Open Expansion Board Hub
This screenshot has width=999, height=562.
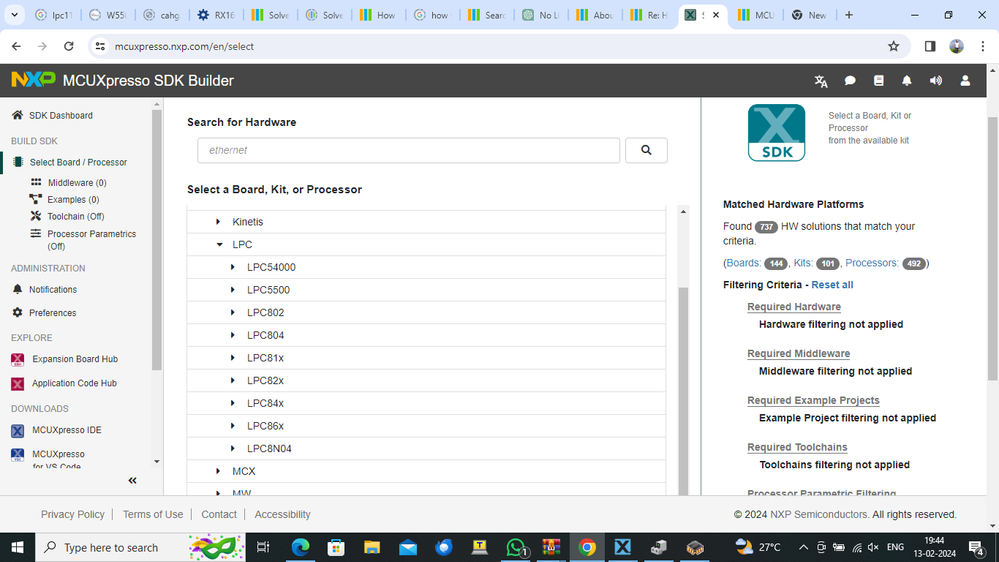coord(75,359)
